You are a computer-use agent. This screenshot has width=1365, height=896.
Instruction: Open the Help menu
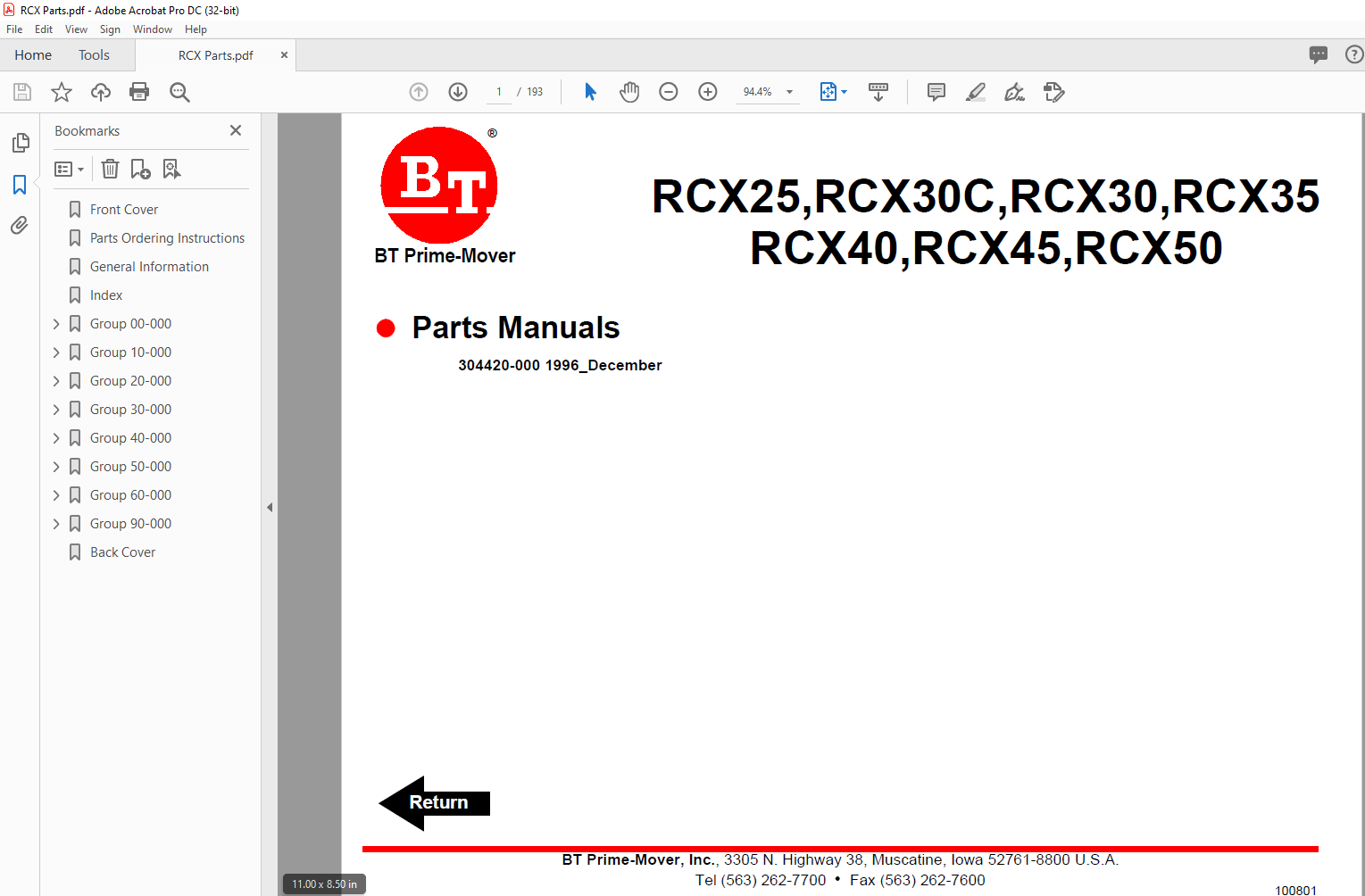pyautogui.click(x=196, y=29)
